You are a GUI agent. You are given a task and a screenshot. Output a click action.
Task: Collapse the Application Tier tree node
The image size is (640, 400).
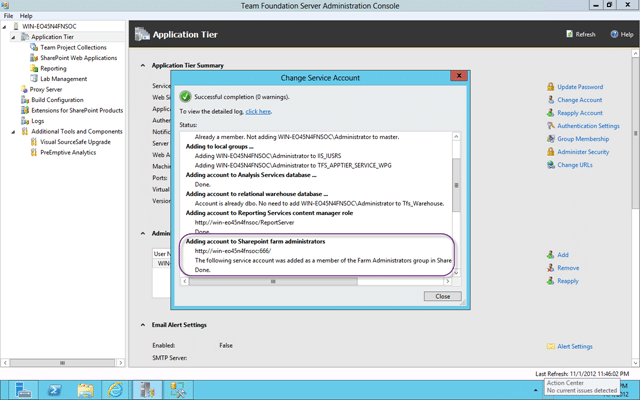[x=13, y=37]
